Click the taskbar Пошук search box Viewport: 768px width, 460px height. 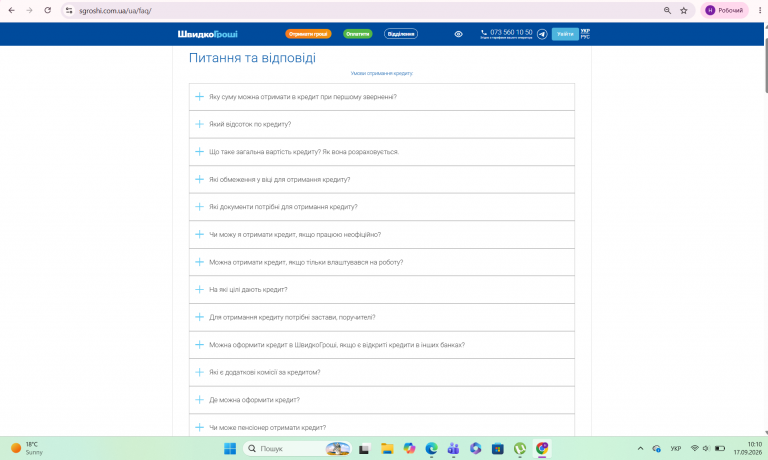pyautogui.click(x=297, y=448)
